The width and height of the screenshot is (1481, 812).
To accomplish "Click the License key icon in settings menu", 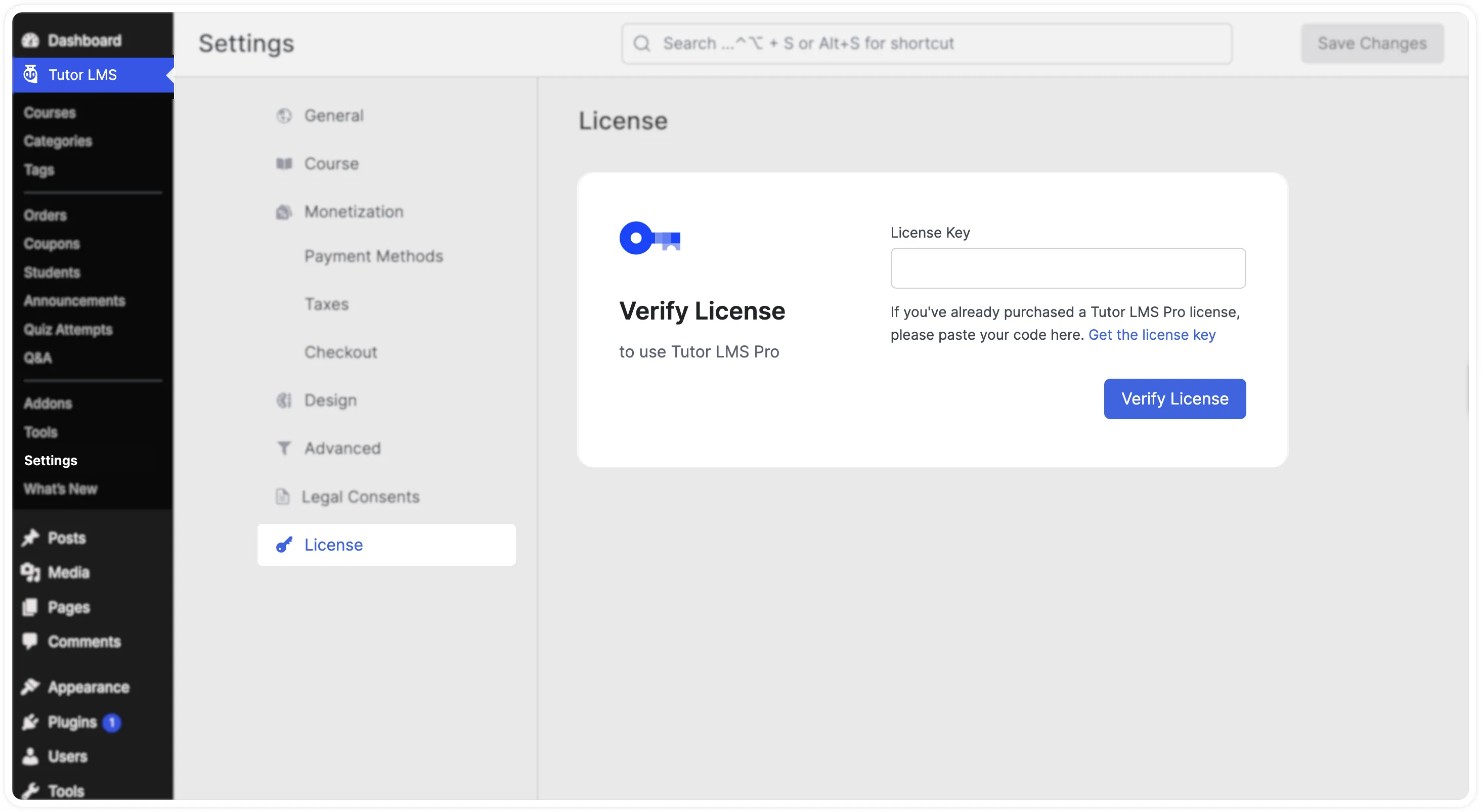I will [284, 544].
